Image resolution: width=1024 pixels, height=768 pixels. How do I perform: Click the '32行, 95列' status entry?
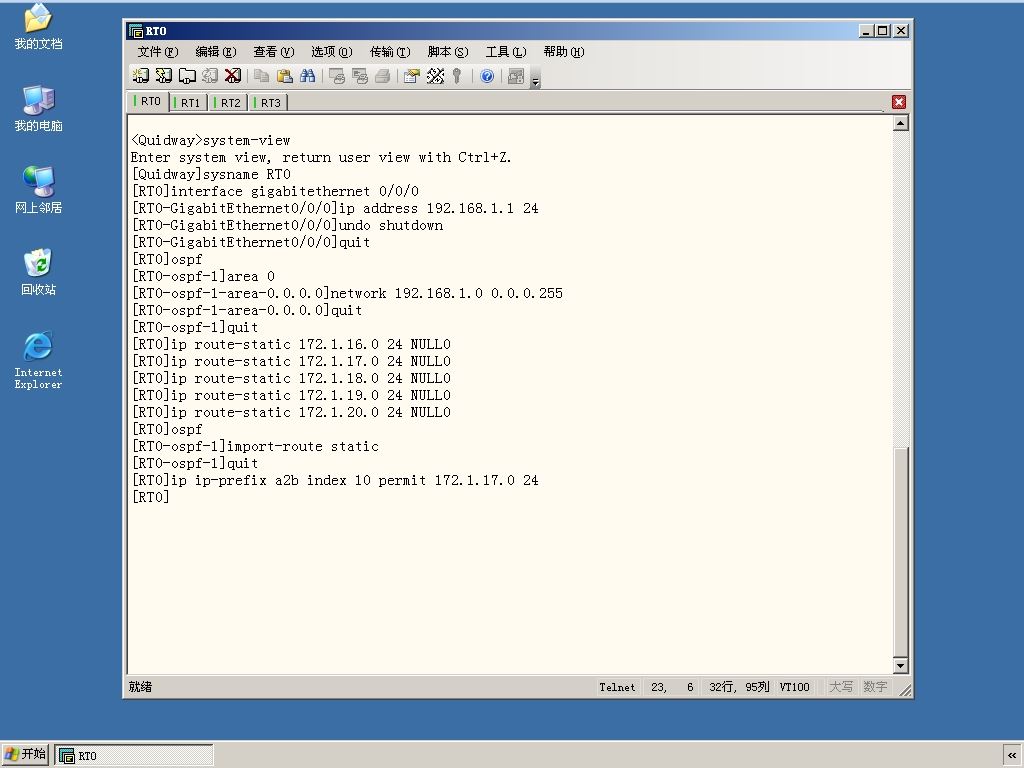coord(739,687)
